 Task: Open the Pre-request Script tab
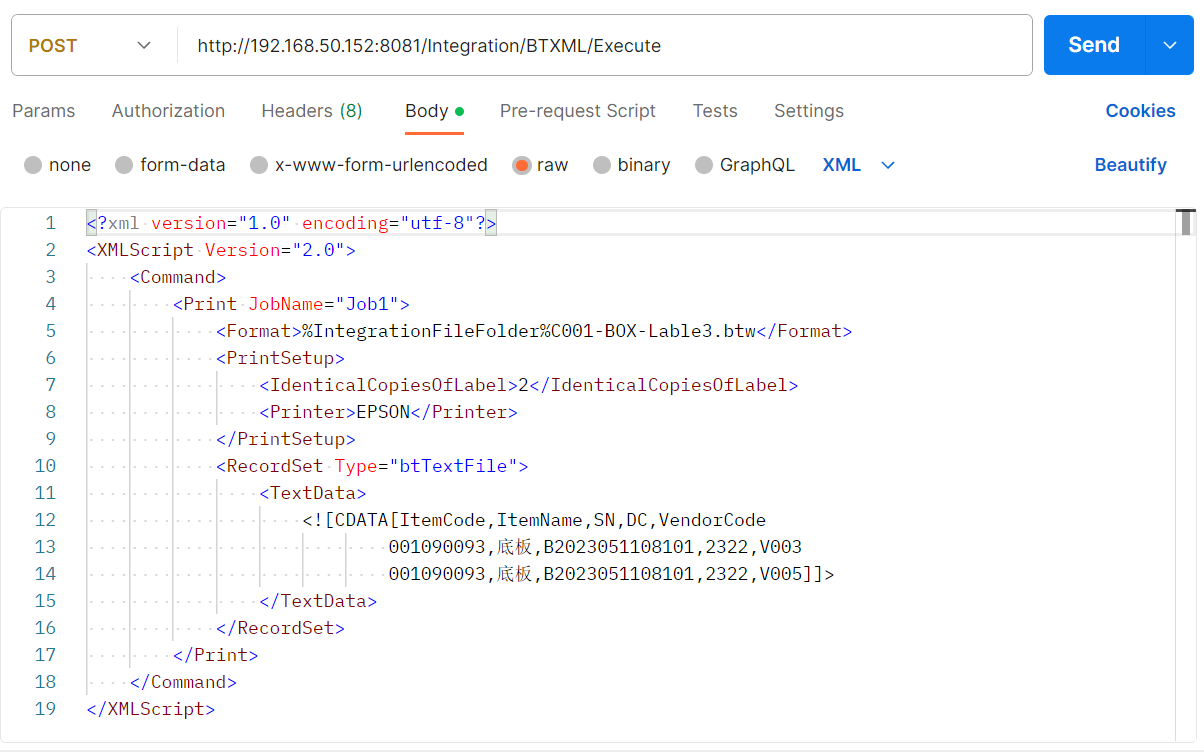point(577,111)
